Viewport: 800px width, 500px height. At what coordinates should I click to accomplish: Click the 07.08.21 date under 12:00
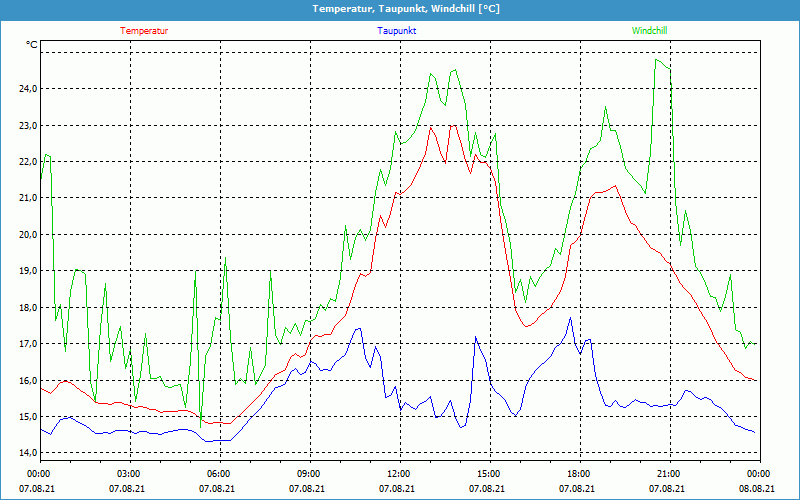396,488
